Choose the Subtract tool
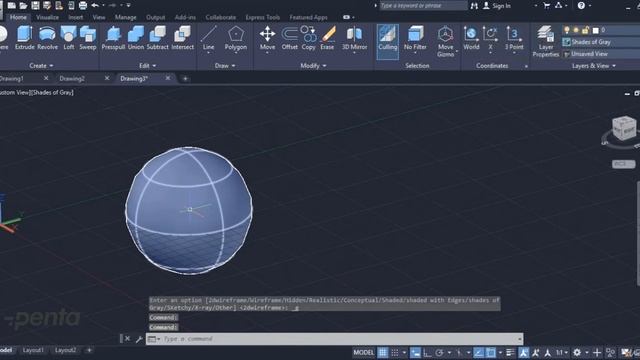The width and height of the screenshot is (640, 360). [158, 38]
